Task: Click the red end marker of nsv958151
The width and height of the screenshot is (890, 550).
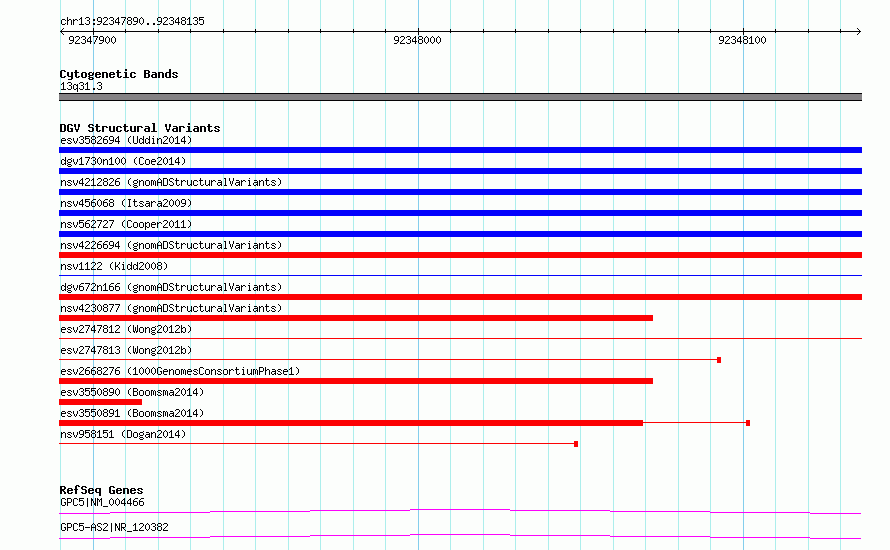Action: 576,444
